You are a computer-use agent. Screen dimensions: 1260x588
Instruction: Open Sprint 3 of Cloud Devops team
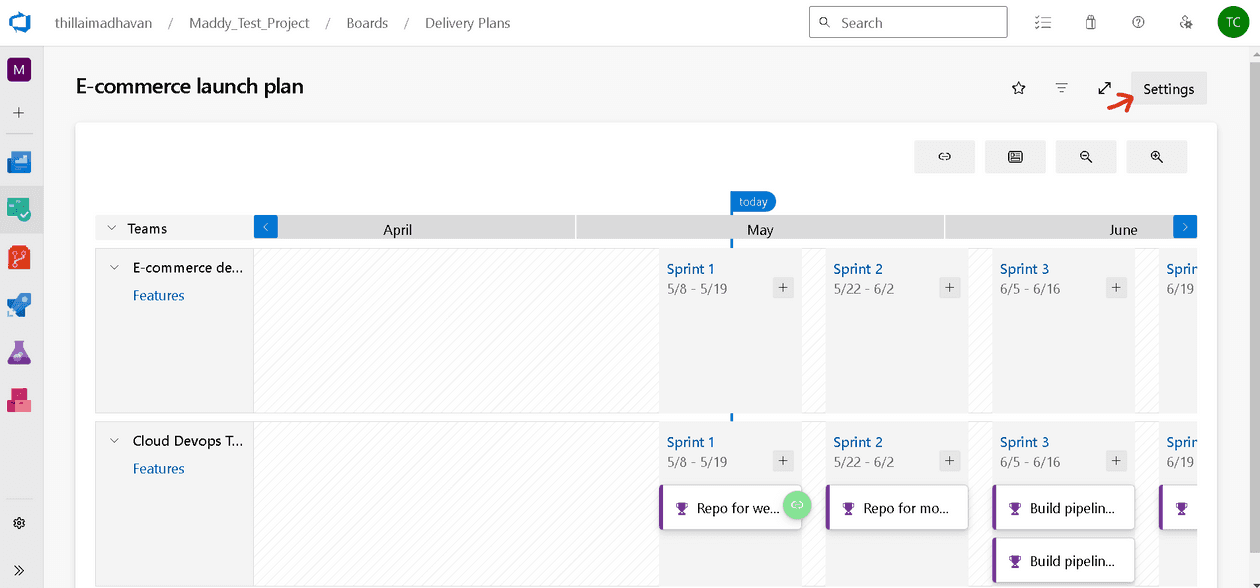[x=1024, y=442]
